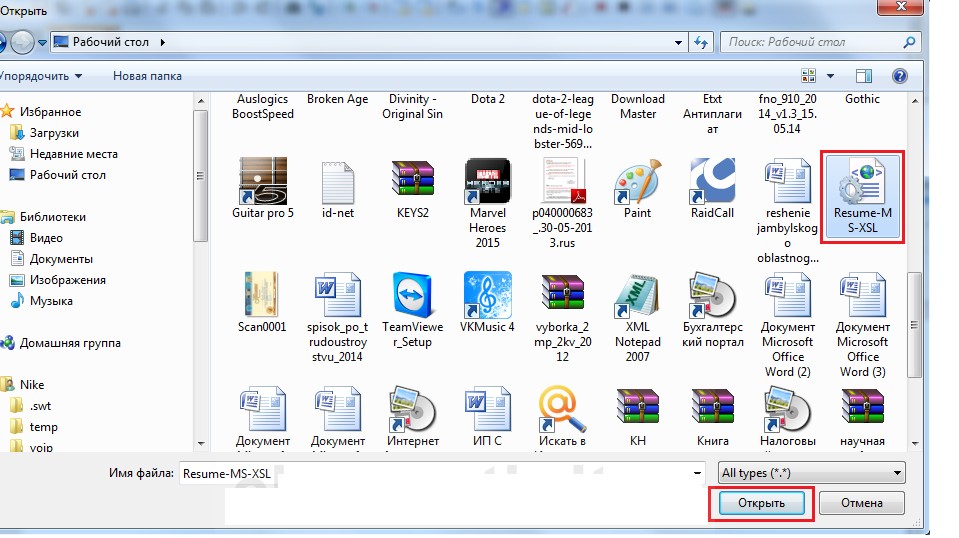
Task: Select the VKMusic 4 shortcut icon
Action: (x=487, y=295)
